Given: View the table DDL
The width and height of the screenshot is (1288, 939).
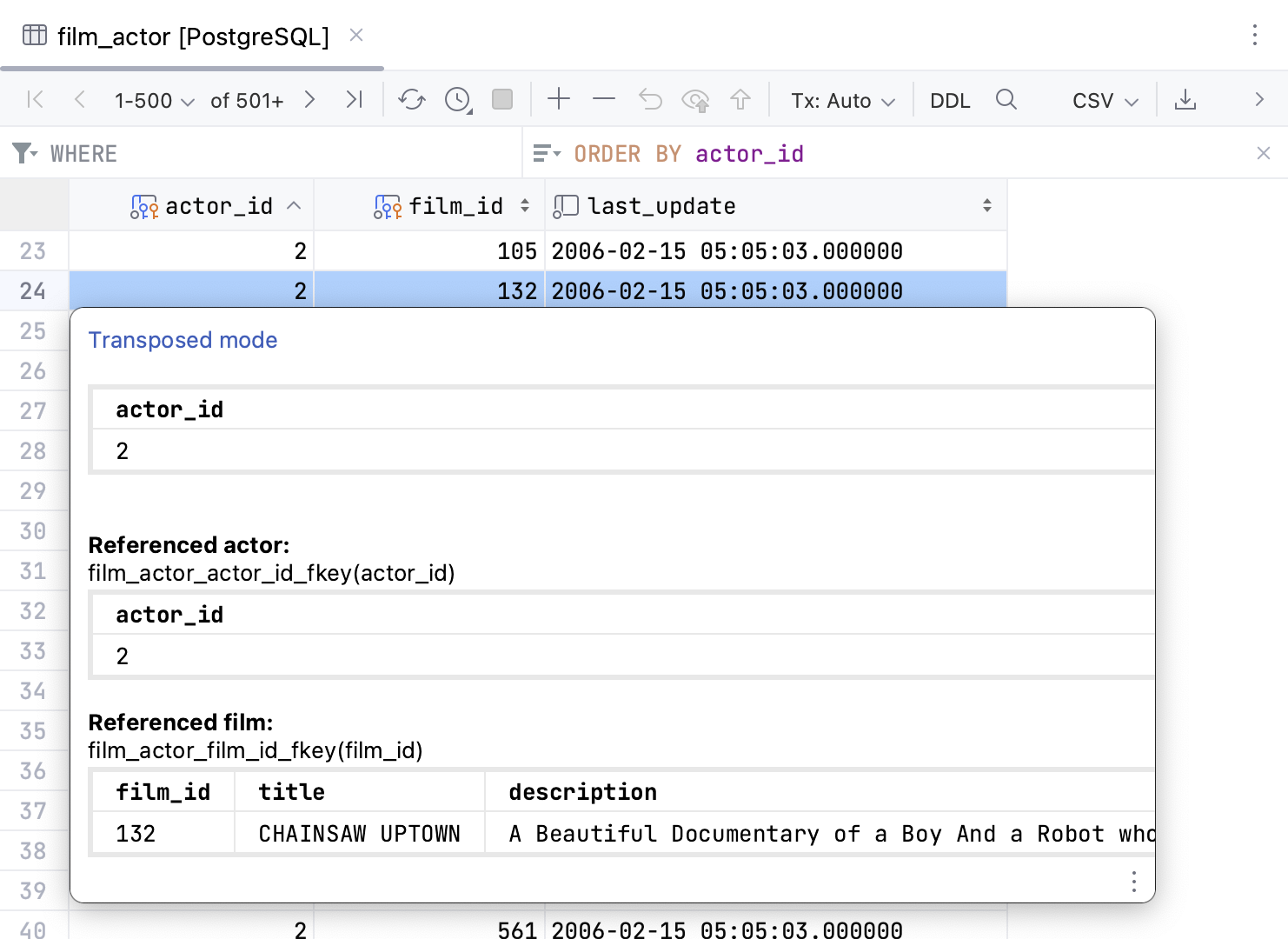Looking at the screenshot, I should coord(950,99).
